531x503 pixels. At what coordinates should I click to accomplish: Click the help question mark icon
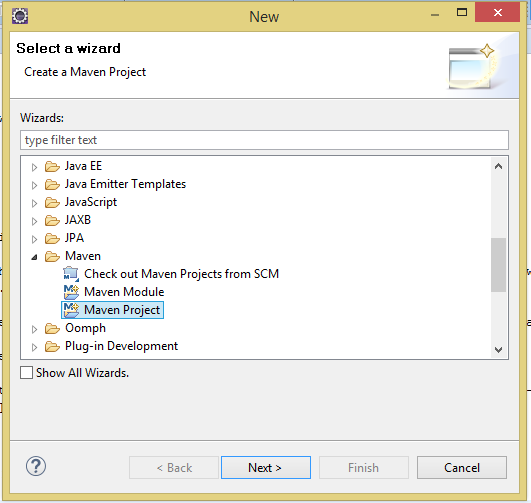click(36, 466)
